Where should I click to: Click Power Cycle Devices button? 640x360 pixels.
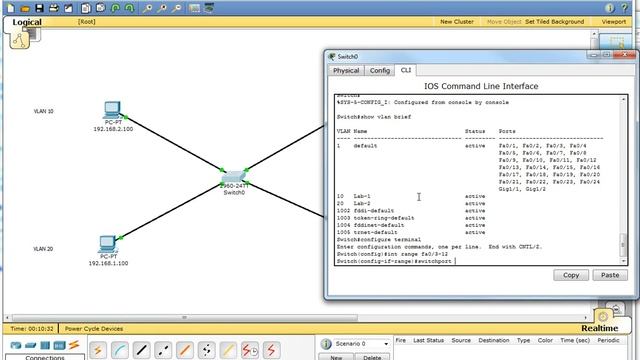[x=94, y=328]
